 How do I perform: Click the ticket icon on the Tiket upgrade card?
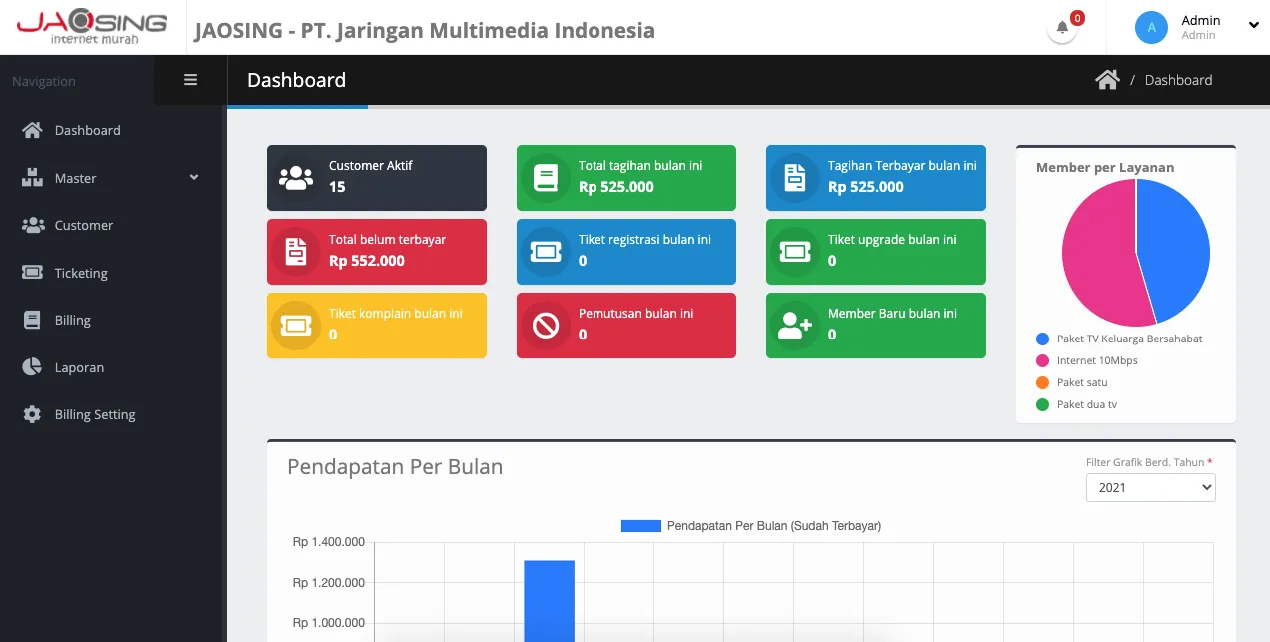795,252
